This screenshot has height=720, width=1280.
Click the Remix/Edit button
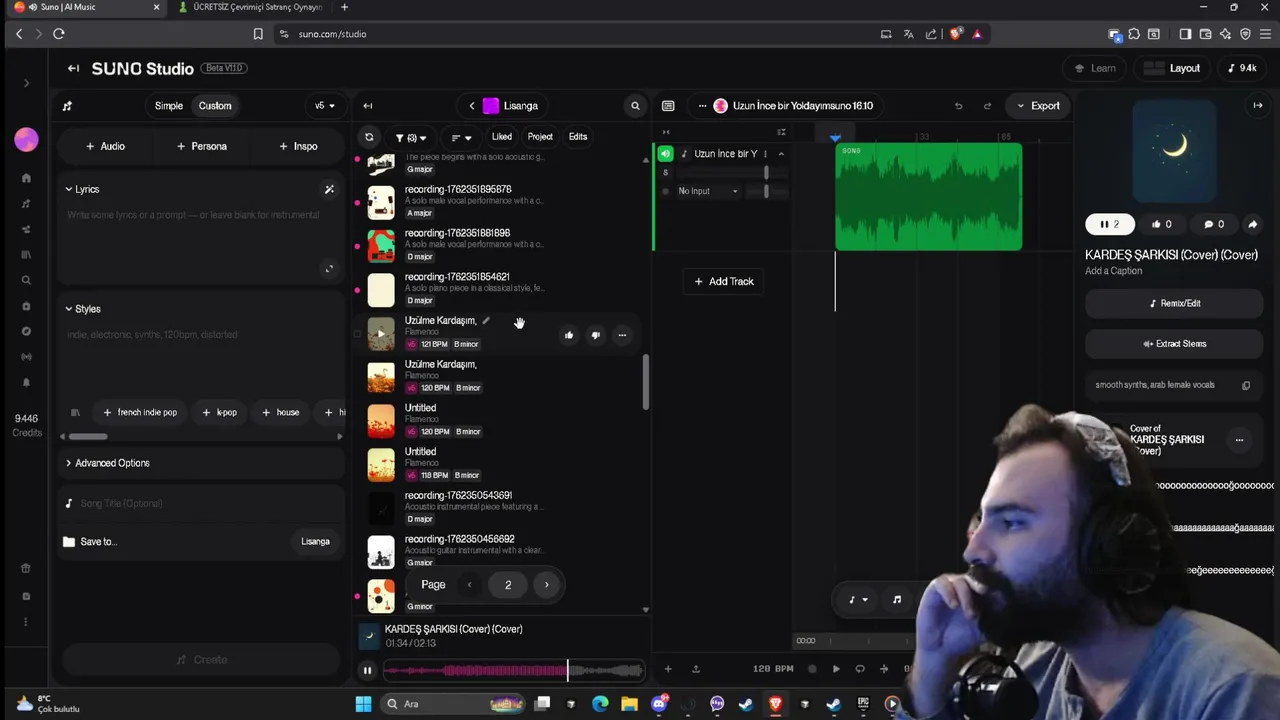[x=1174, y=303]
